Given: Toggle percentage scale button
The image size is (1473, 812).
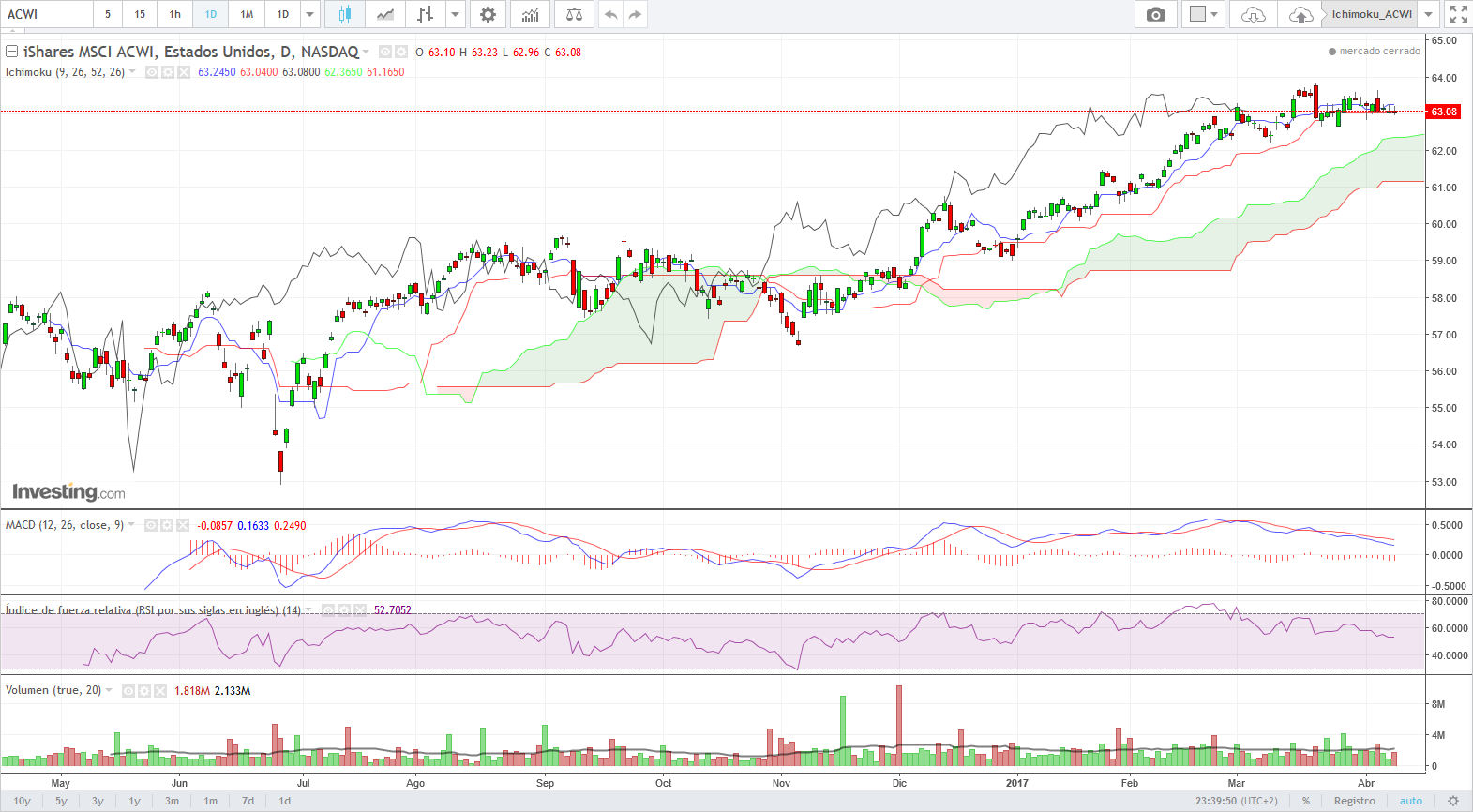Looking at the screenshot, I should click(1306, 801).
